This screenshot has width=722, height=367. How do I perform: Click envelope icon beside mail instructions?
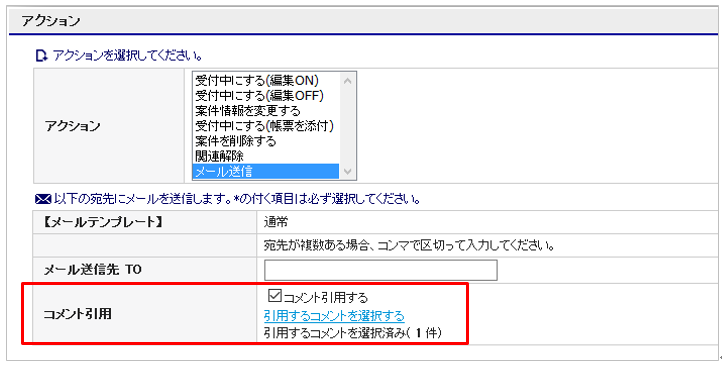pos(43,200)
